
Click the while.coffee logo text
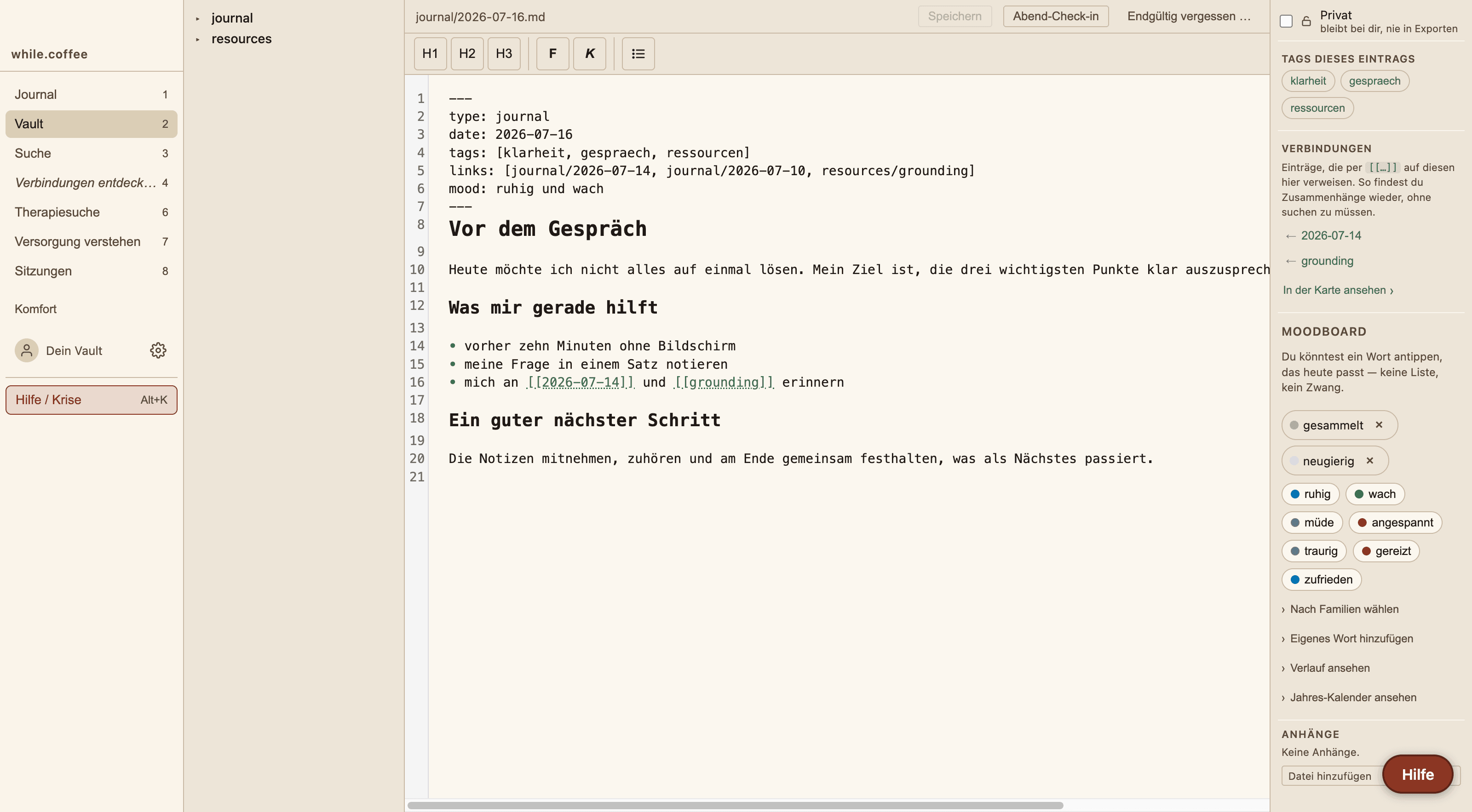point(49,54)
